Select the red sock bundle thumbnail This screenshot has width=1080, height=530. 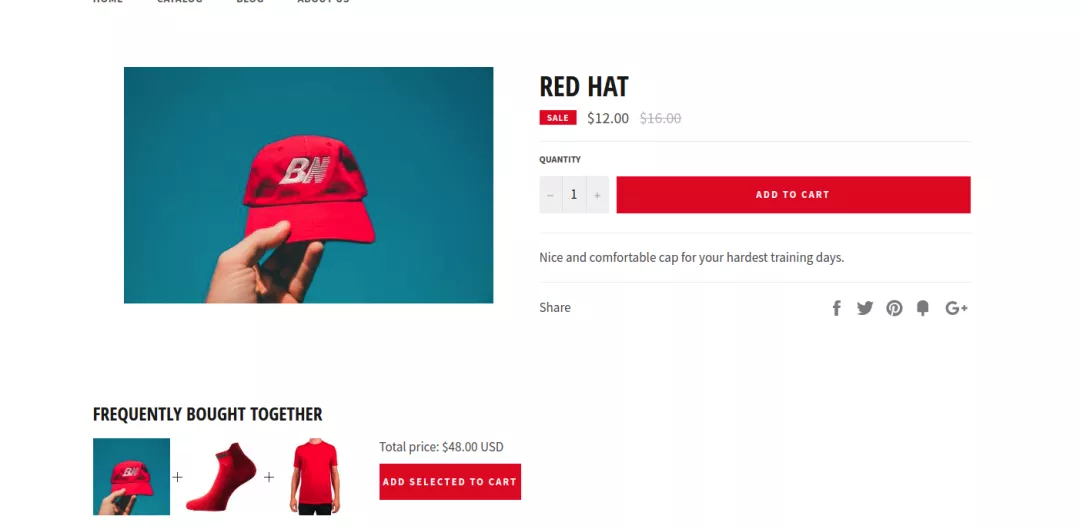(x=220, y=476)
